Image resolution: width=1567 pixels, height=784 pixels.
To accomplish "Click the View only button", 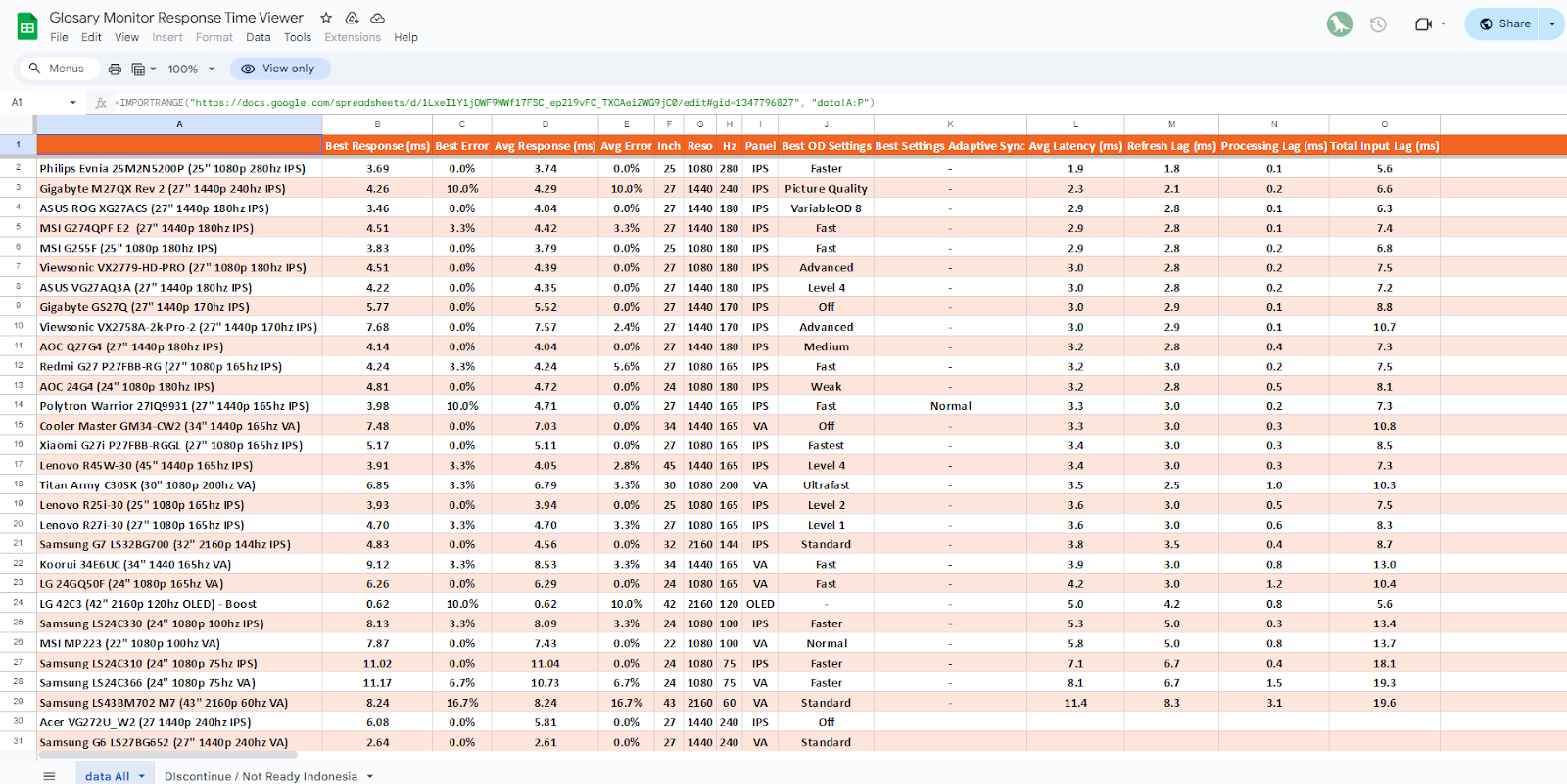I will [280, 69].
